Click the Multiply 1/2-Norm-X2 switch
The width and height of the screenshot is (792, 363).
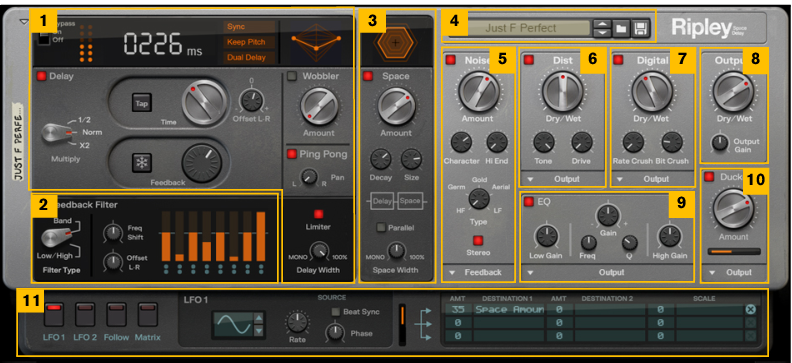57,133
